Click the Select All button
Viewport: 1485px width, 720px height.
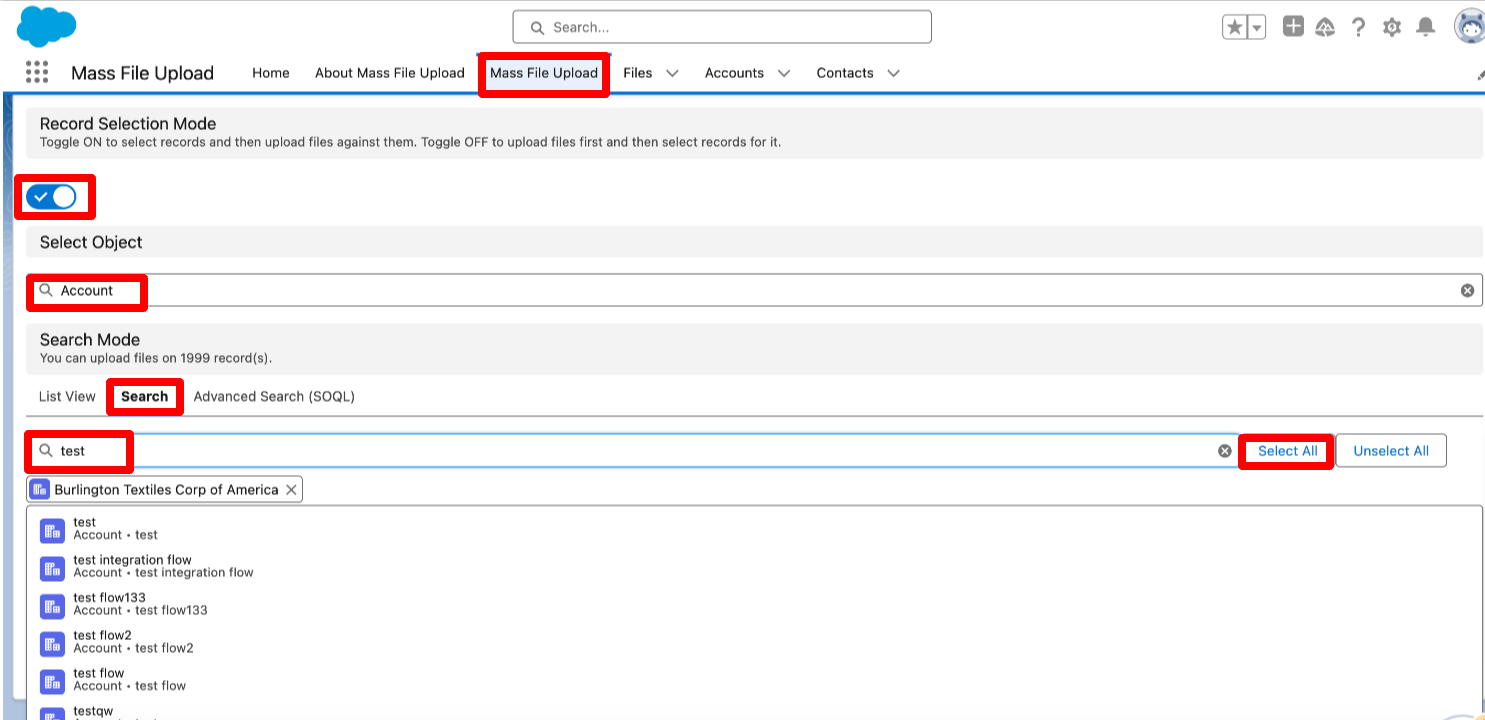coord(1287,451)
